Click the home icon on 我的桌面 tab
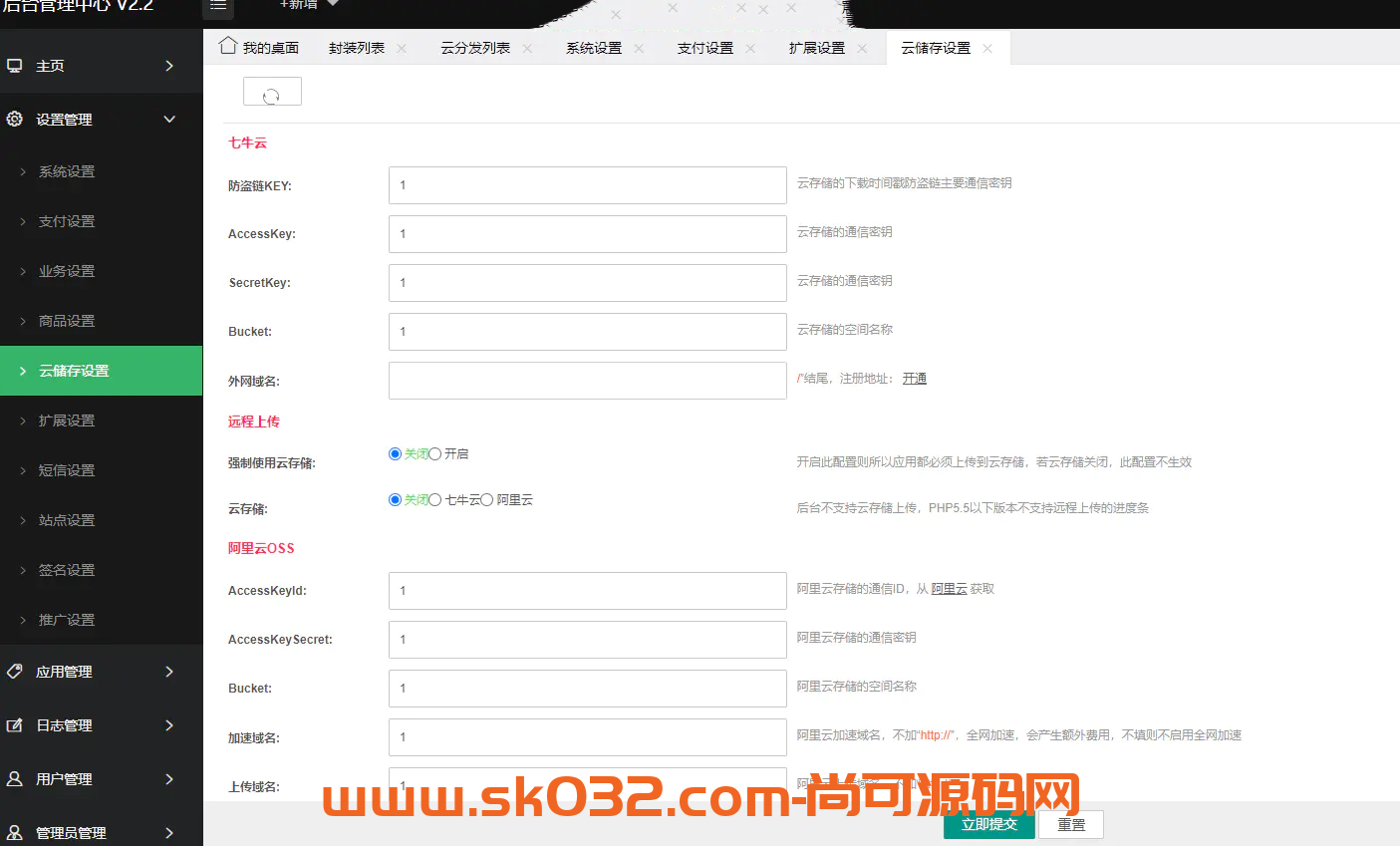The width and height of the screenshot is (1400, 846). (228, 46)
